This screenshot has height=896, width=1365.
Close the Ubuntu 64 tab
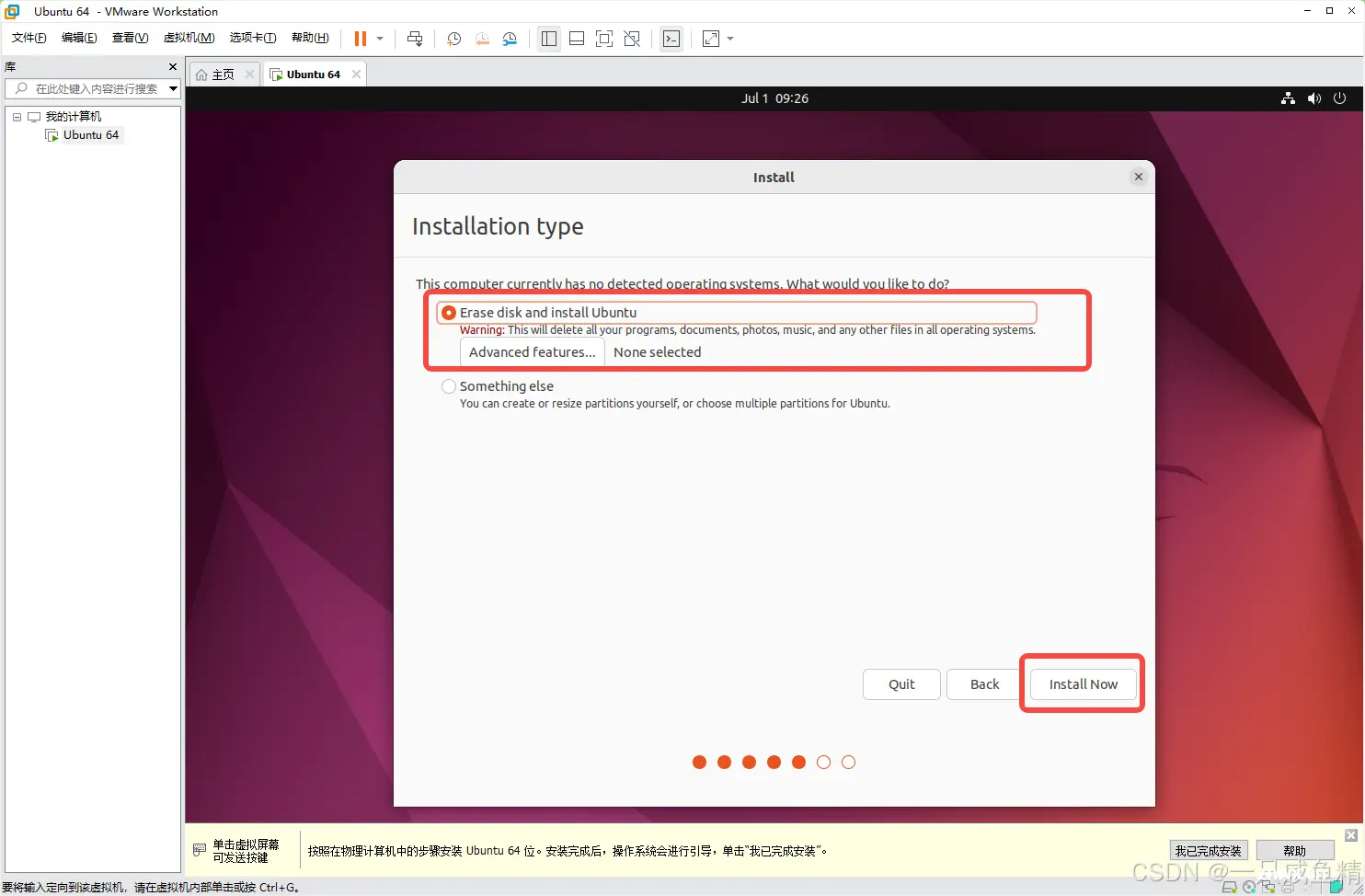click(357, 75)
